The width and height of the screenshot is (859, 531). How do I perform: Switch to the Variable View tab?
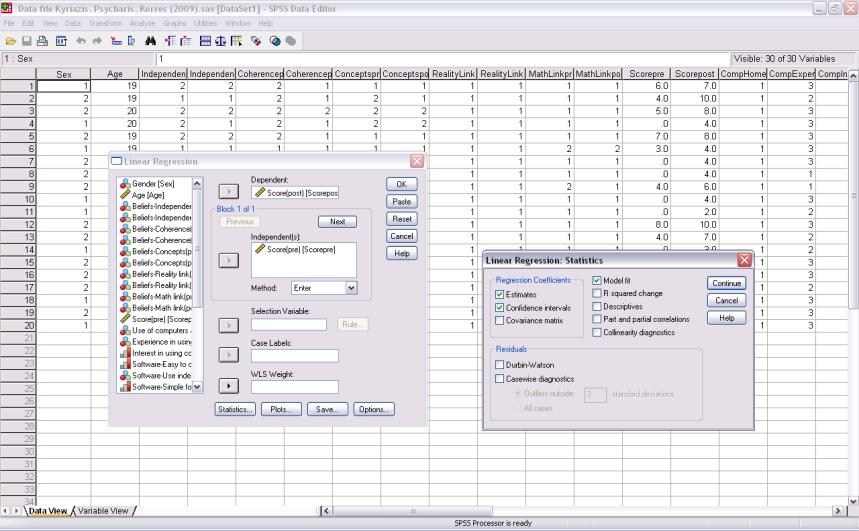coord(103,511)
